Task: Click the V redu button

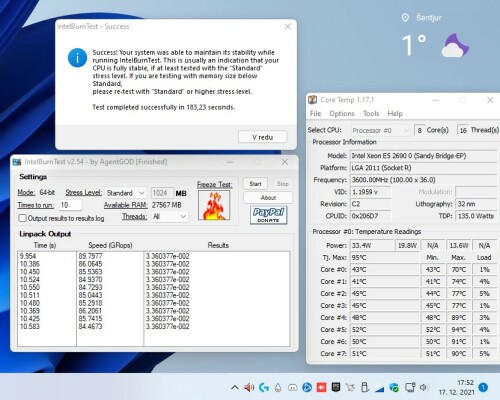Action: [262, 137]
